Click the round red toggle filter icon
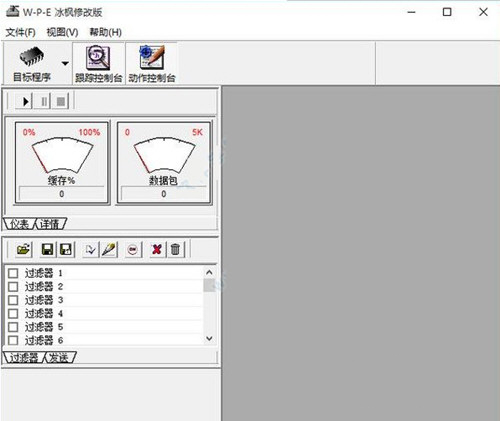 pos(133,249)
